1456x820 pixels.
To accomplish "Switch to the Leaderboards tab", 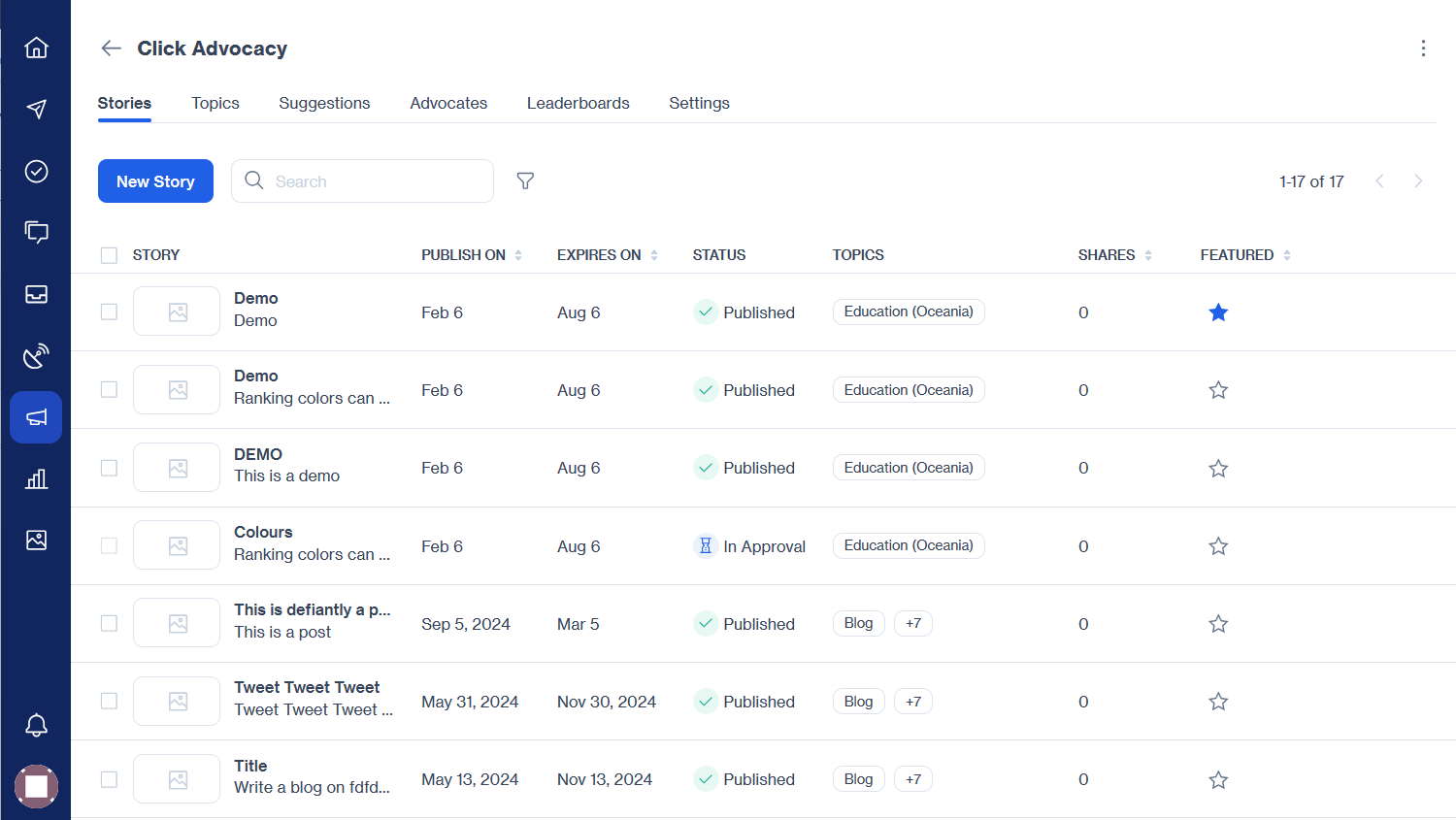I will point(579,103).
